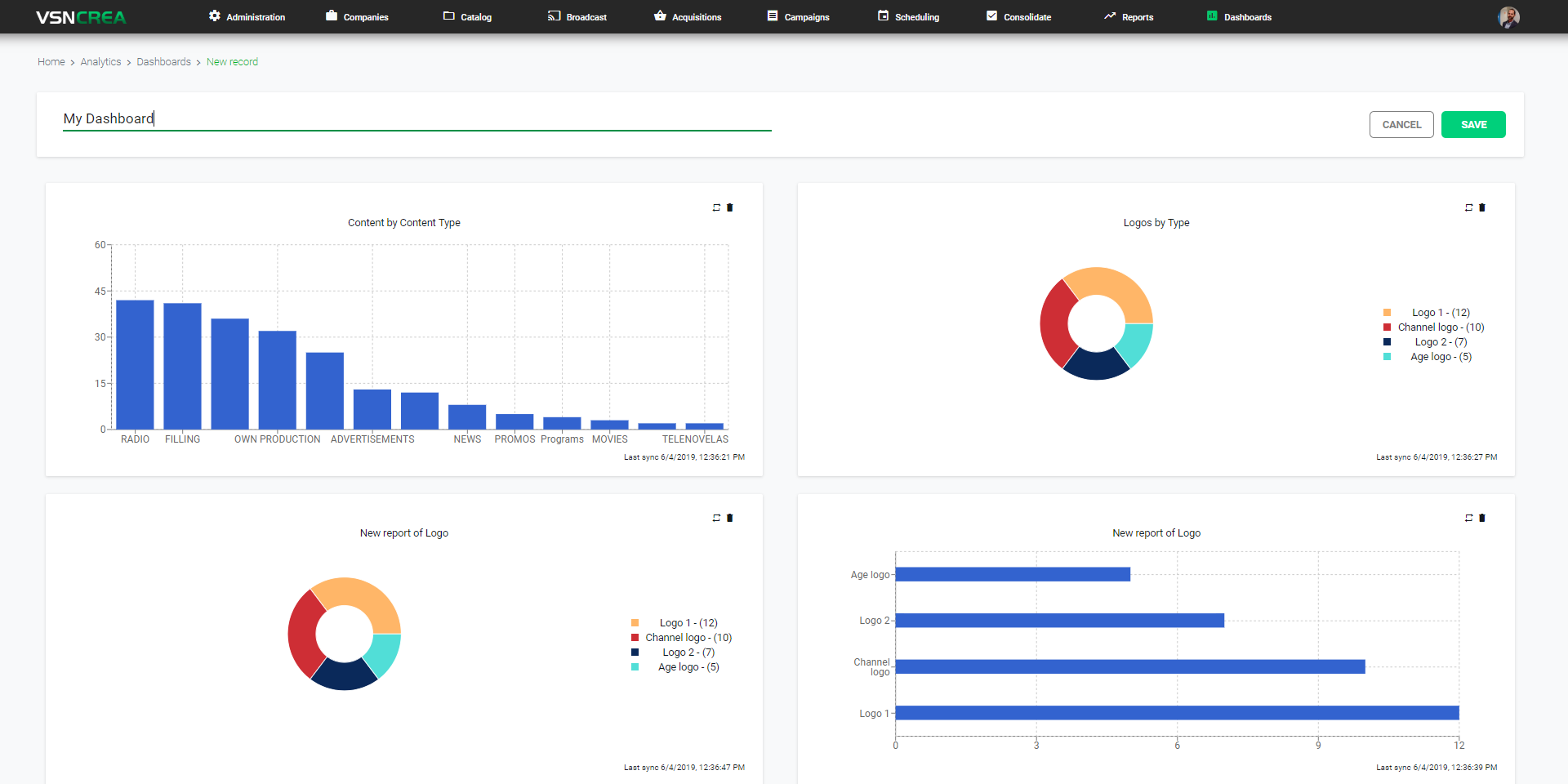Image resolution: width=1568 pixels, height=784 pixels.
Task: Refresh the horizontal bar New report of Logo widget
Action: tap(1468, 518)
